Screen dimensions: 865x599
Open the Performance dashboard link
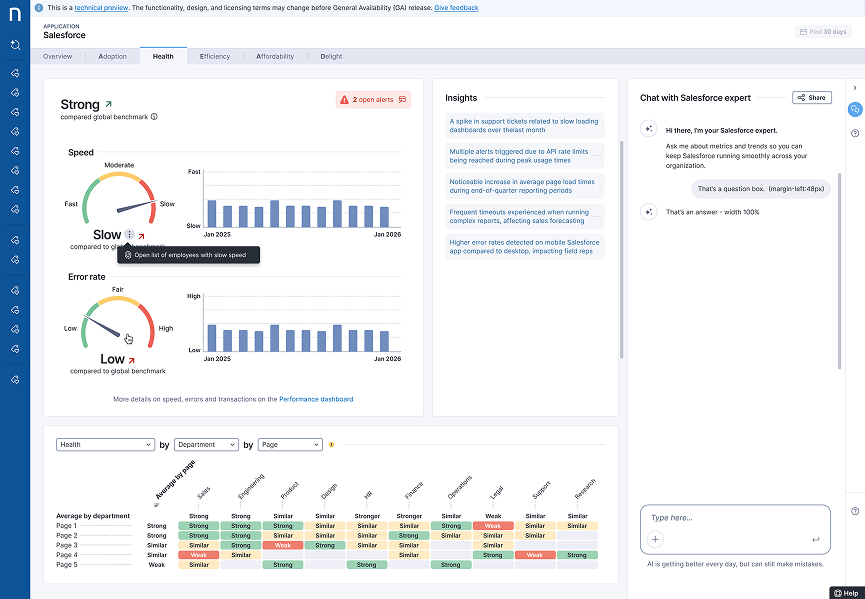[x=316, y=399]
